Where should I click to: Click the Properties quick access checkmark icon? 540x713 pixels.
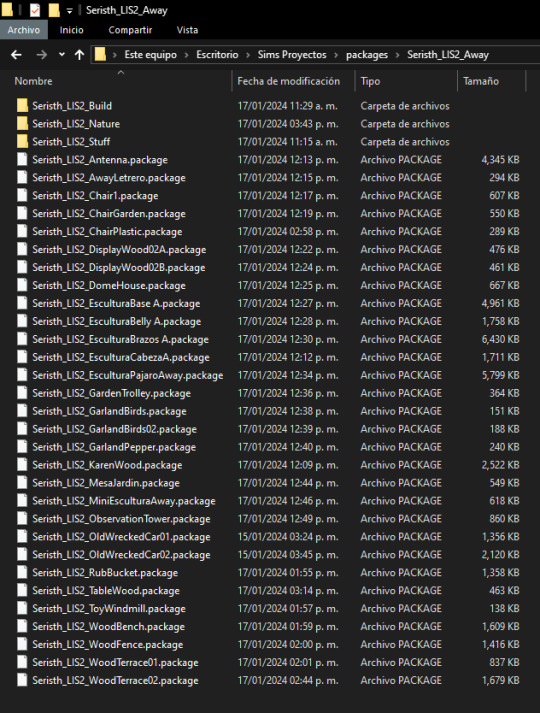[x=35, y=10]
